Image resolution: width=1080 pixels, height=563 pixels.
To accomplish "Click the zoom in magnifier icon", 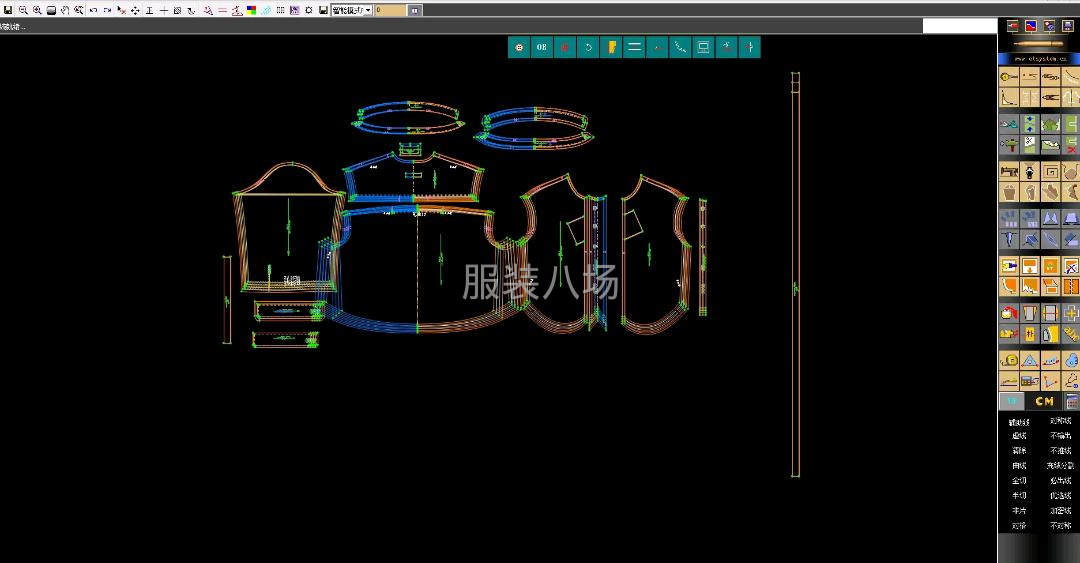I will pos(37,10).
